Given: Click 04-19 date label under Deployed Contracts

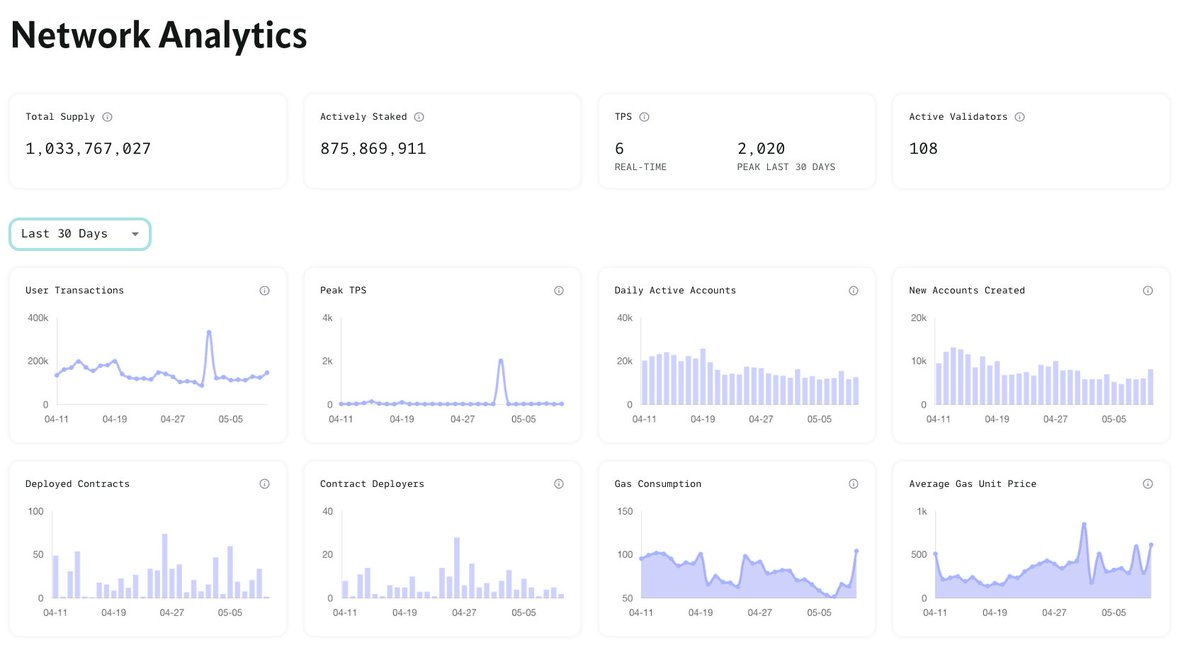Looking at the screenshot, I should coord(113,613).
